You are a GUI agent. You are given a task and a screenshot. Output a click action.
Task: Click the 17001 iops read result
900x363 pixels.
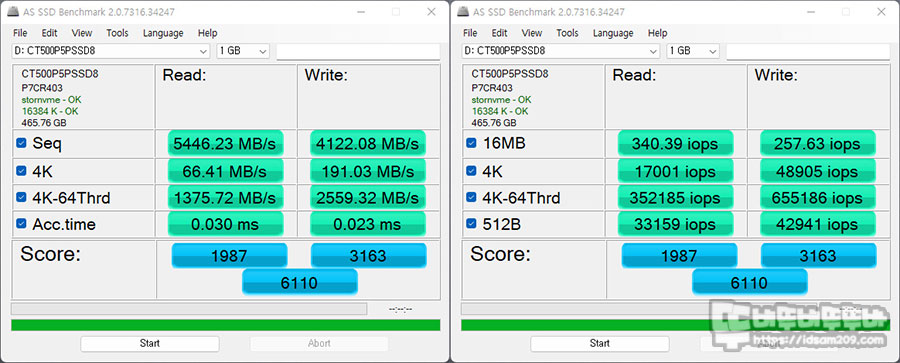pos(676,171)
